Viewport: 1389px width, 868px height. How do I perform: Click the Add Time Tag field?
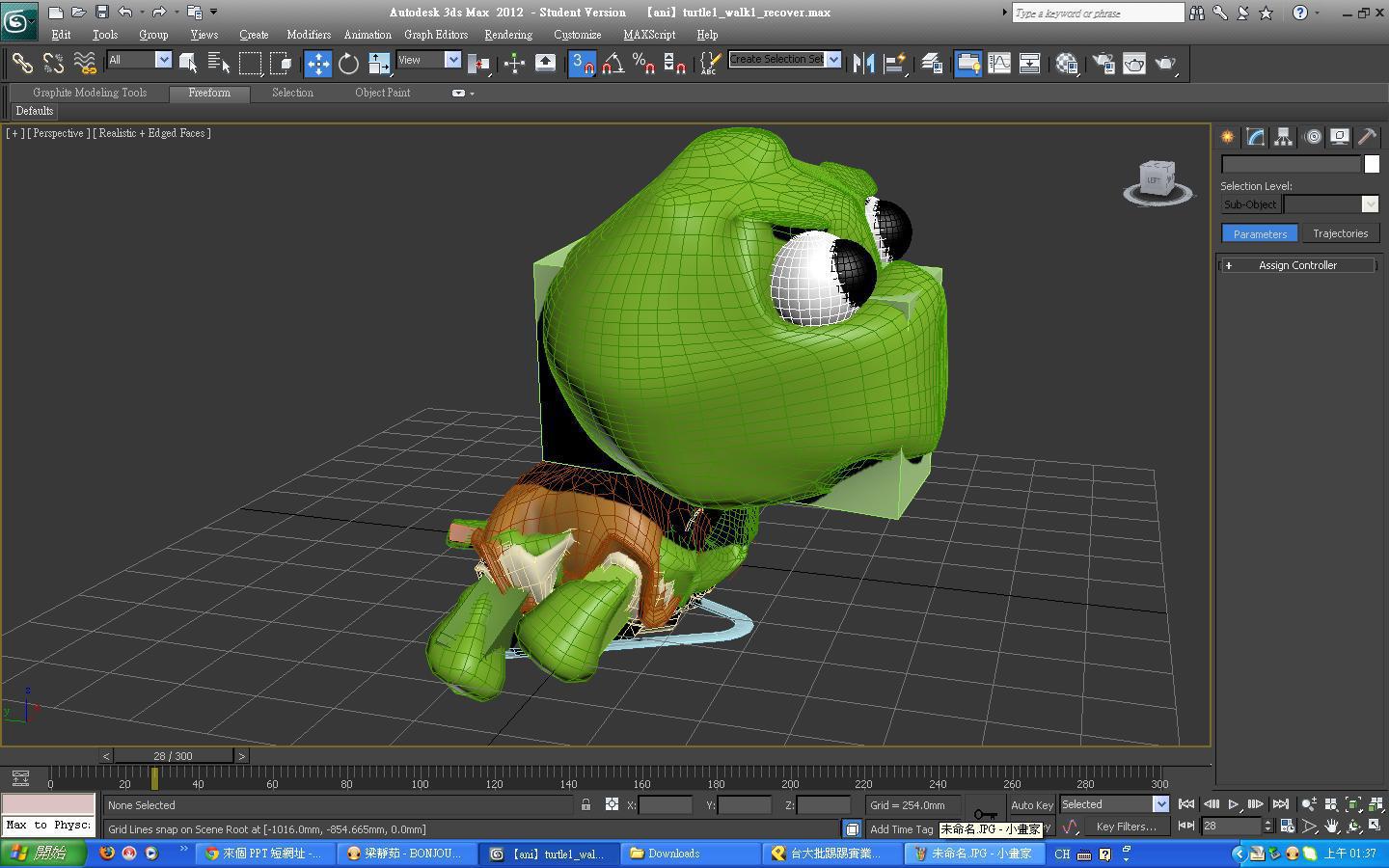coord(901,829)
